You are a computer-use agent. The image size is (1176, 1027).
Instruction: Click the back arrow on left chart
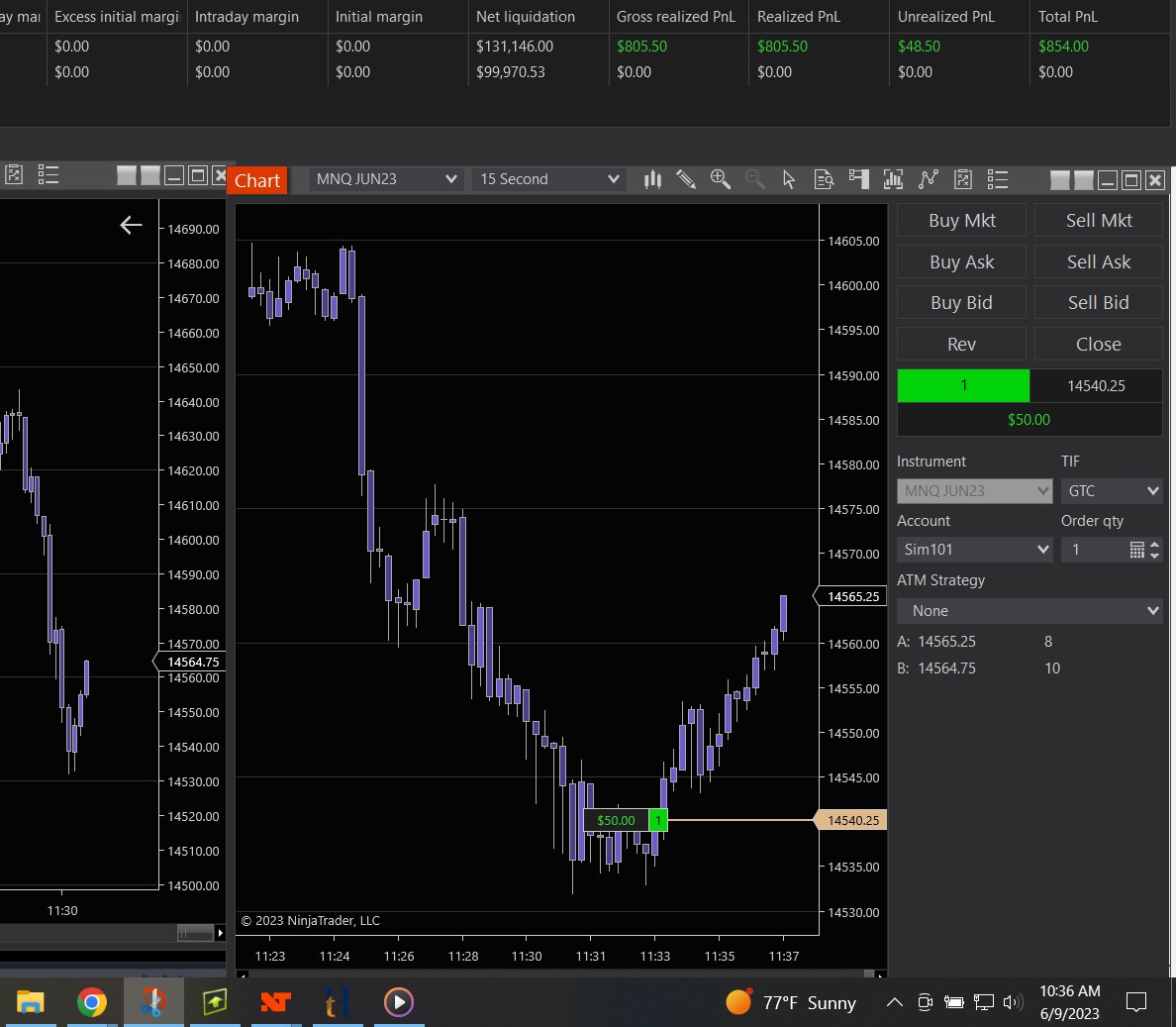coord(131,226)
